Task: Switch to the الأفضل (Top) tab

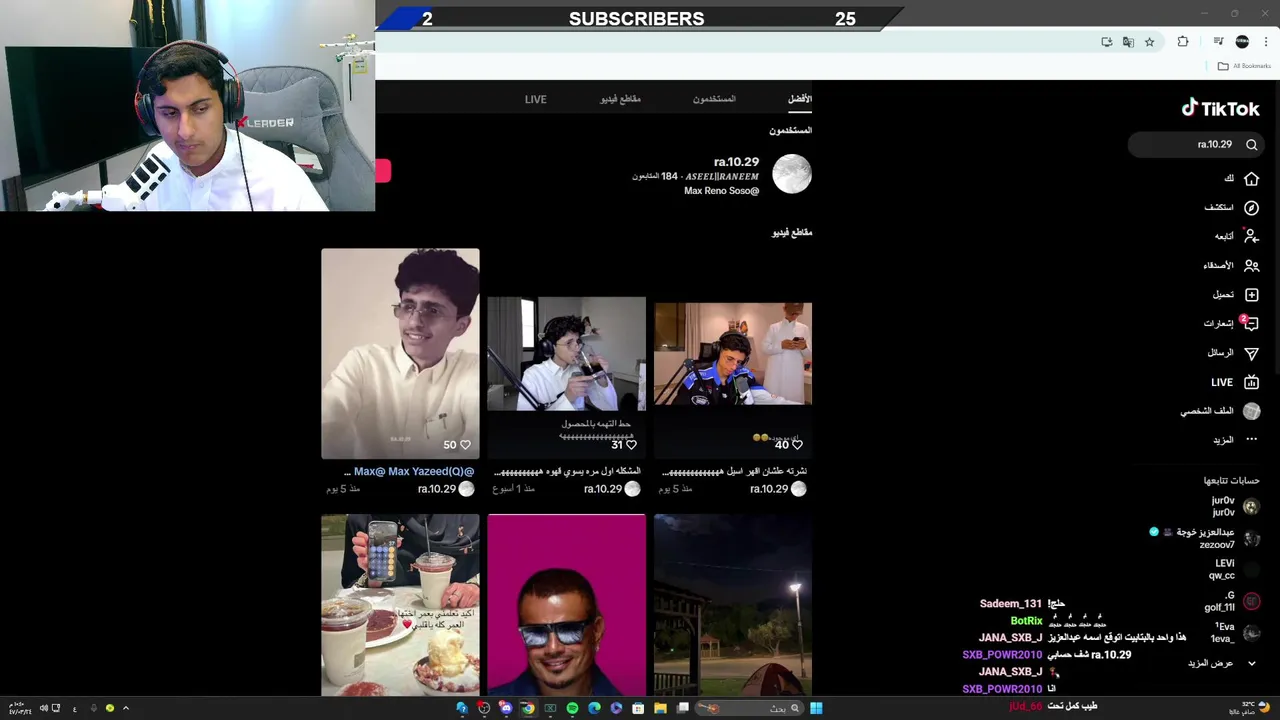Action: point(800,99)
